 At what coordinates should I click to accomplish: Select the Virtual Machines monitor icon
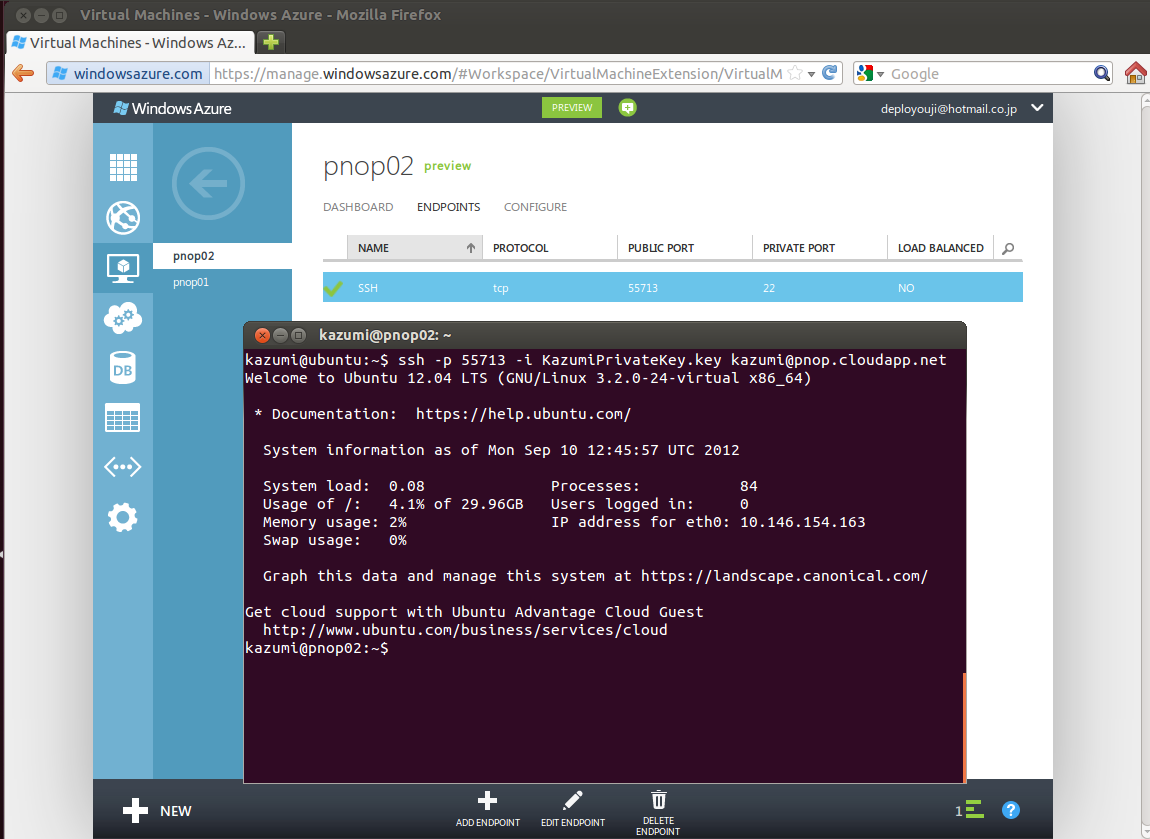123,268
